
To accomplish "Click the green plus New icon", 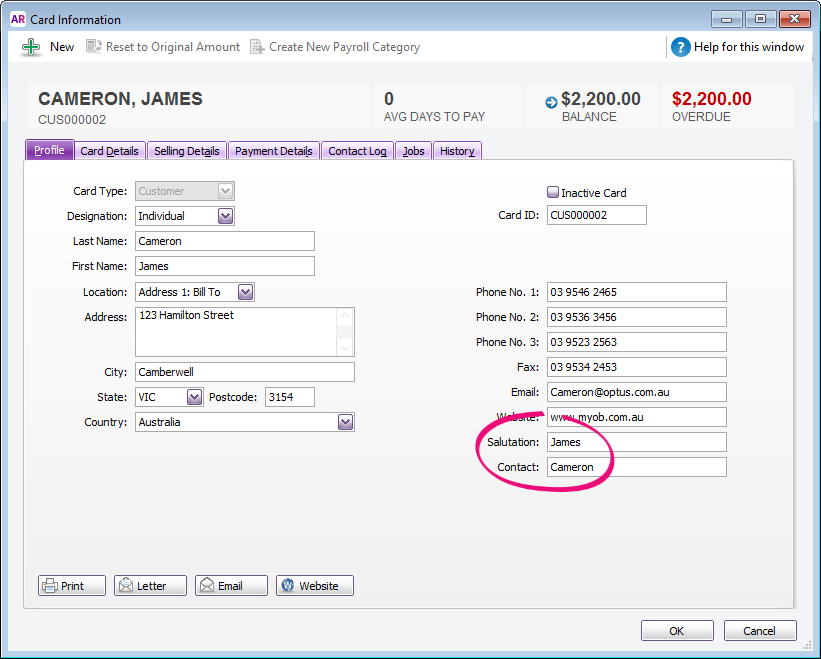I will [x=31, y=47].
